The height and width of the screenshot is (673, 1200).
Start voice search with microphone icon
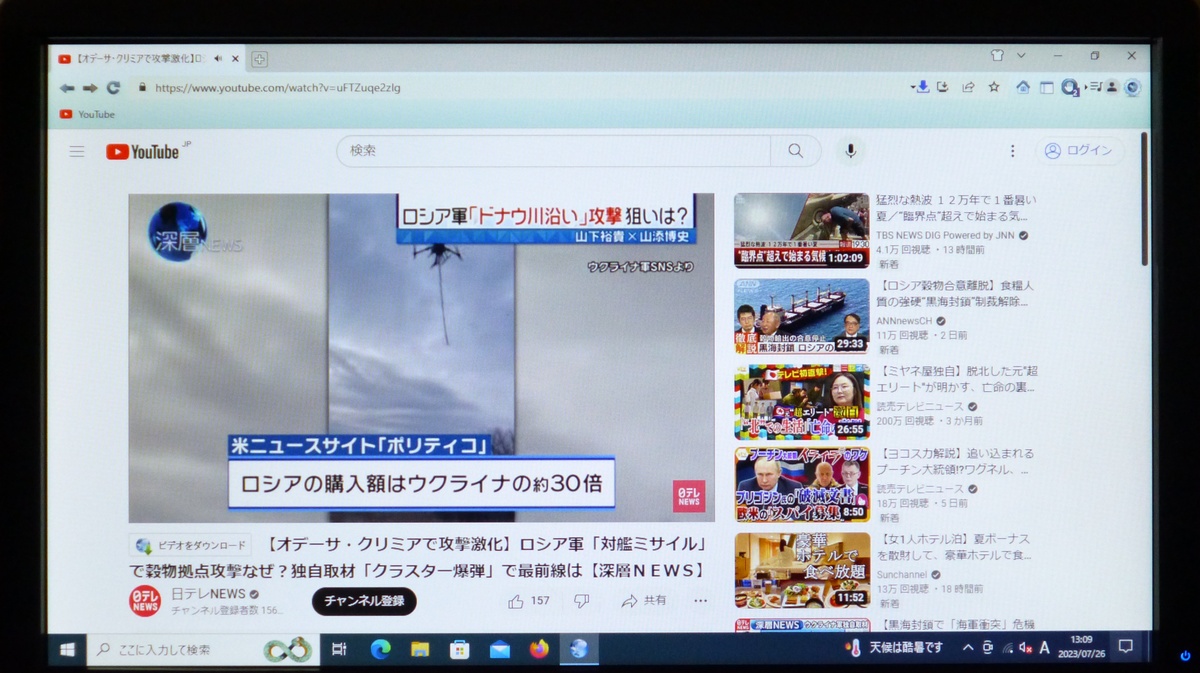click(850, 151)
